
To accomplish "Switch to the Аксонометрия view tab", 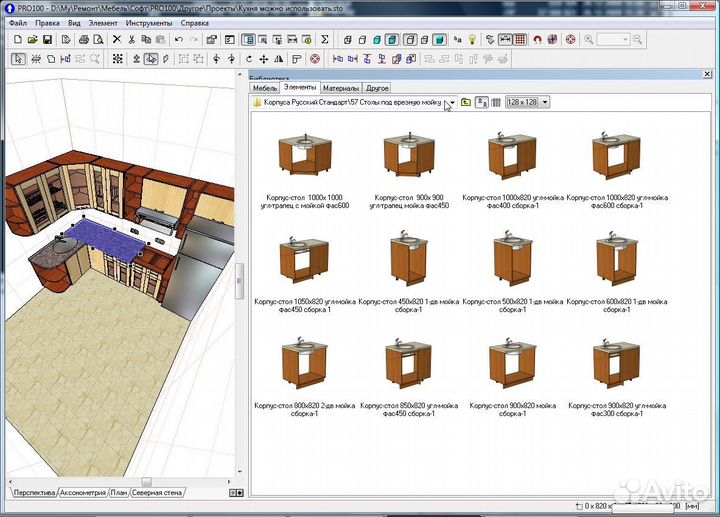I will (x=82, y=492).
